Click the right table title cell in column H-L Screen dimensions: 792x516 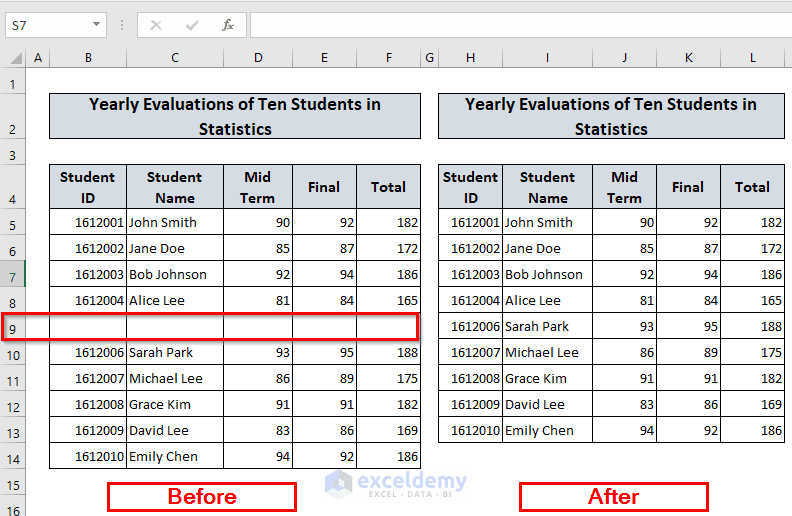[611, 116]
